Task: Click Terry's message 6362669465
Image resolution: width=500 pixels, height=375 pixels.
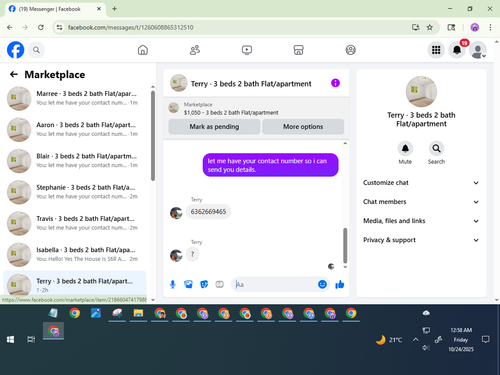Action: 208,212
